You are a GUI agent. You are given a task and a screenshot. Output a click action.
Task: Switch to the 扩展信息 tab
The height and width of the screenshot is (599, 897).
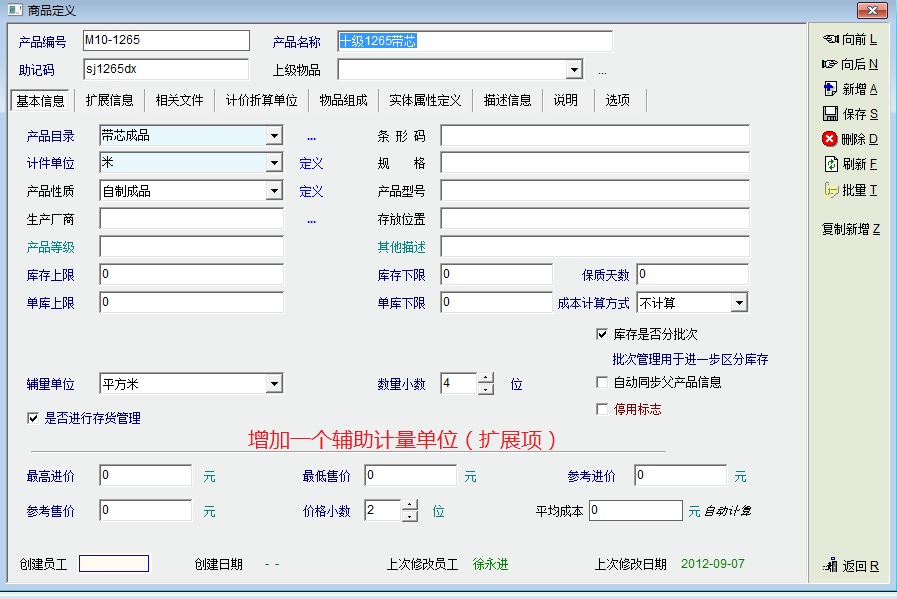pyautogui.click(x=109, y=101)
